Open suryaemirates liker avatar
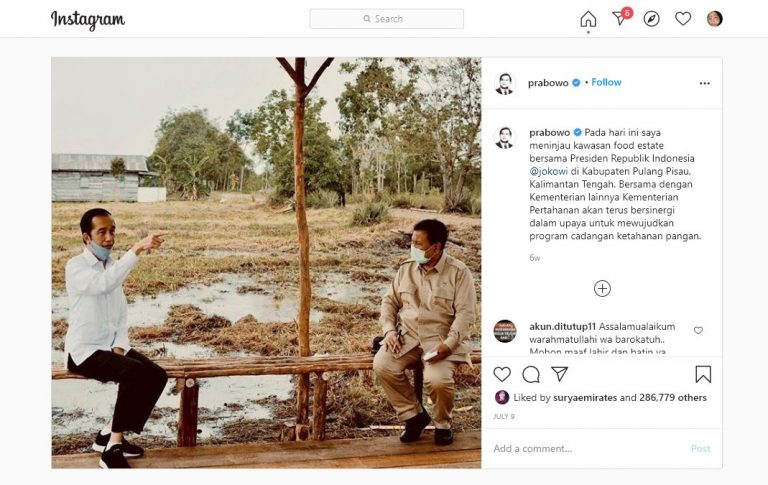This screenshot has height=485, width=768. (x=502, y=397)
